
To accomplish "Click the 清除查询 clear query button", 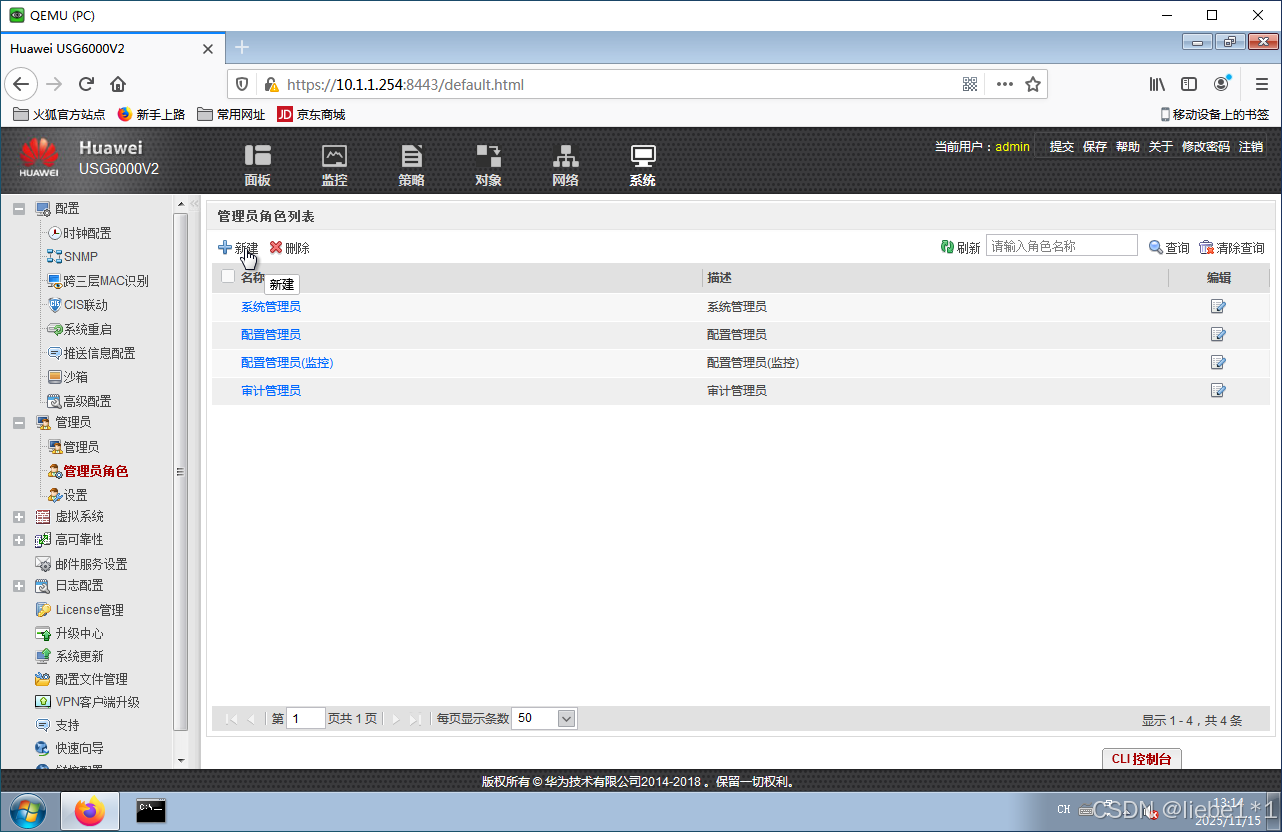I will click(1232, 247).
